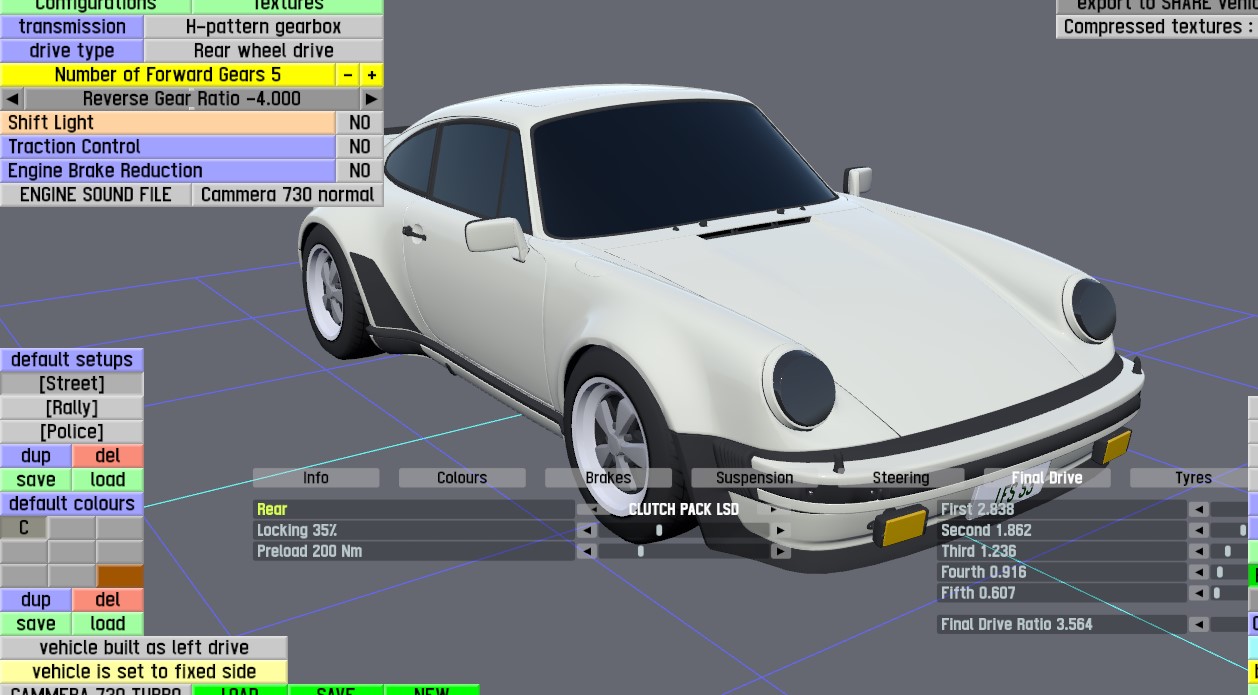Open the Steering tab

pos(900,478)
